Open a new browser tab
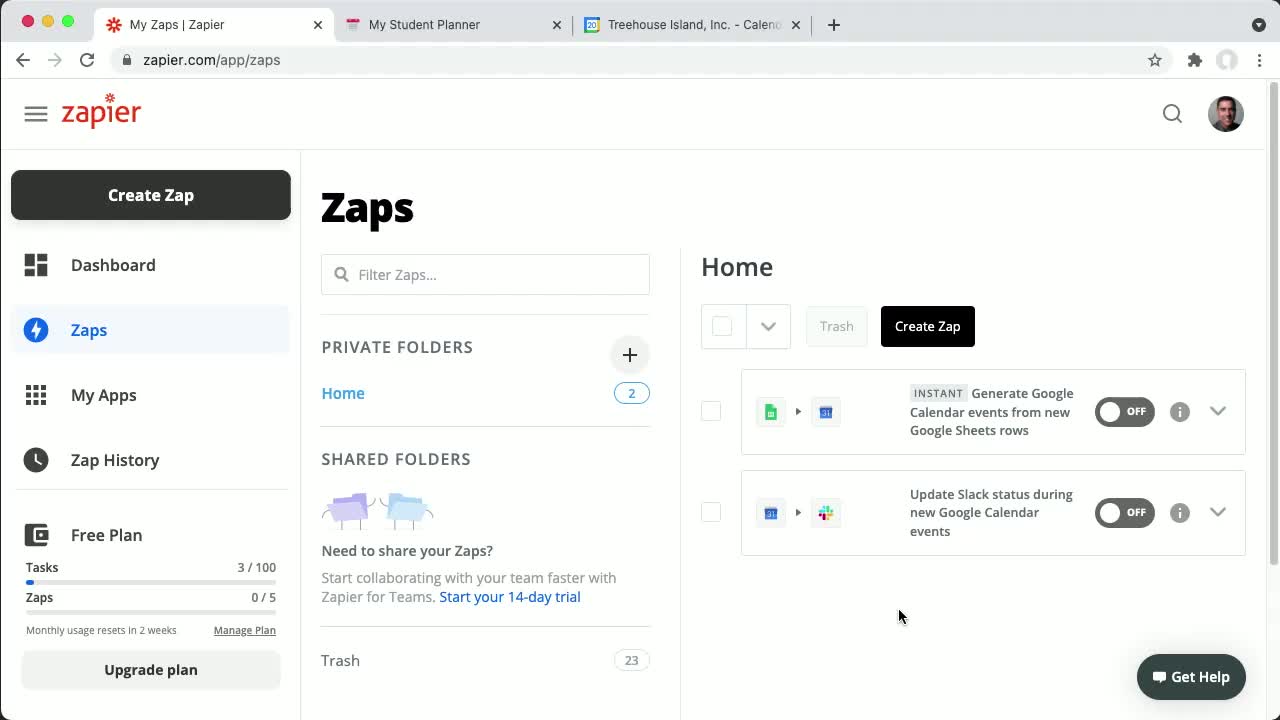Screen dimensions: 1280x720 point(834,25)
